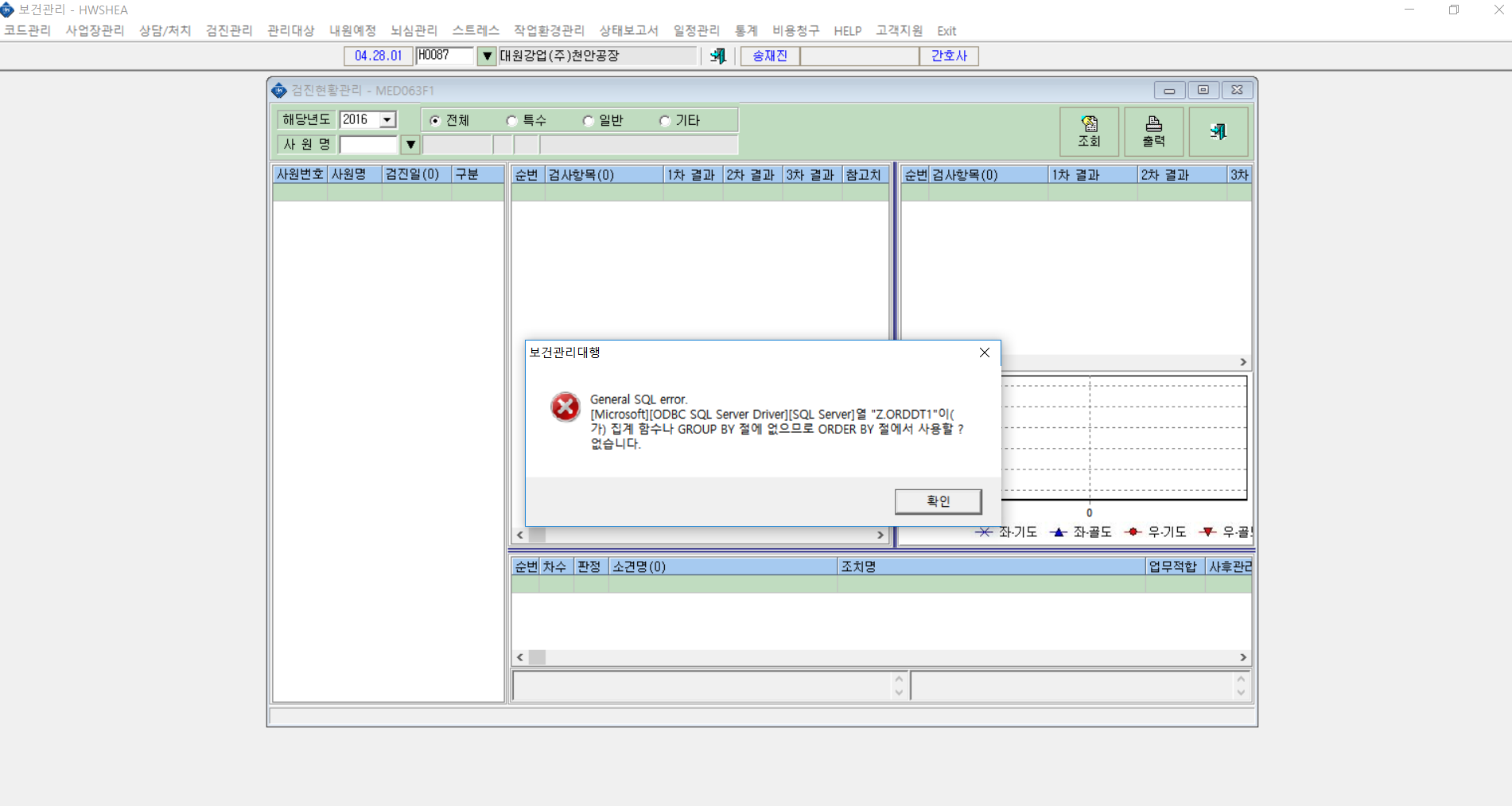
Task: Open the H0087 company code dropdown
Action: pos(487,56)
